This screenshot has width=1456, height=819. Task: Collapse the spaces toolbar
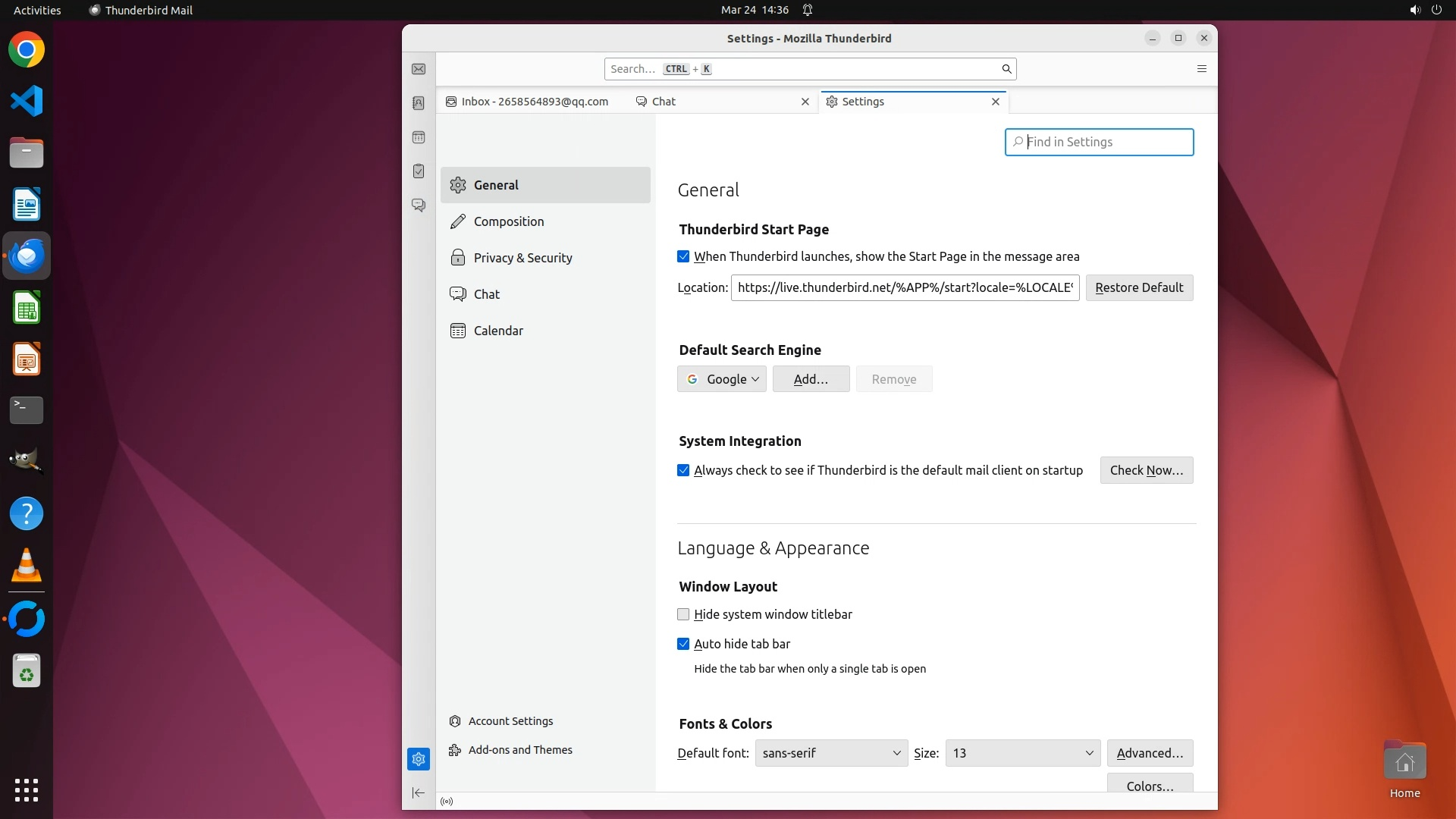[x=419, y=792]
